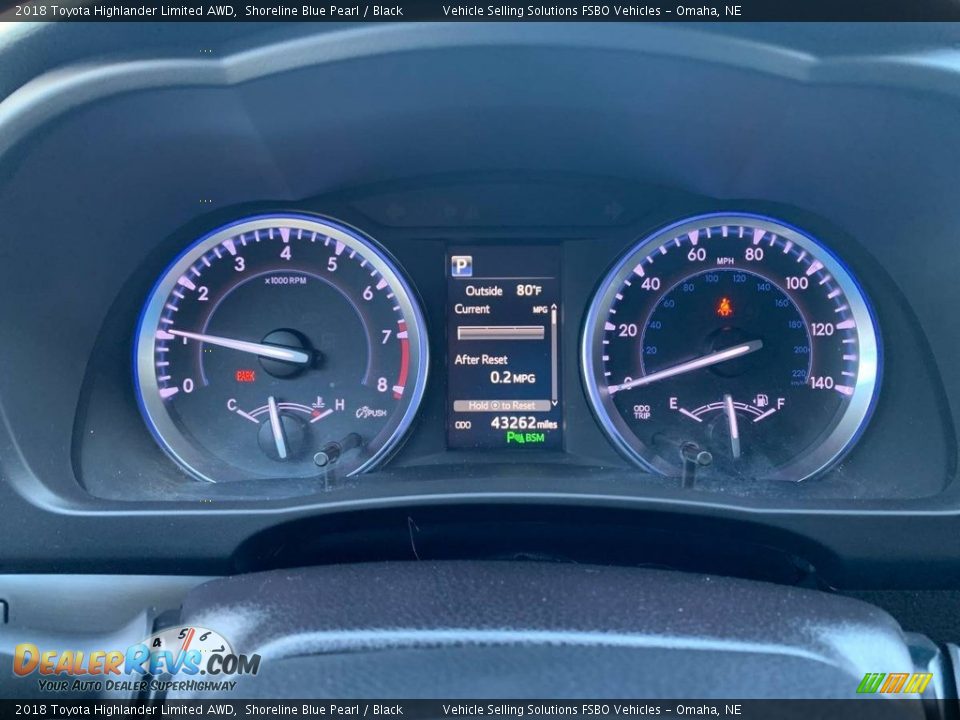Click the MPH label on speedometer

[x=725, y=261]
